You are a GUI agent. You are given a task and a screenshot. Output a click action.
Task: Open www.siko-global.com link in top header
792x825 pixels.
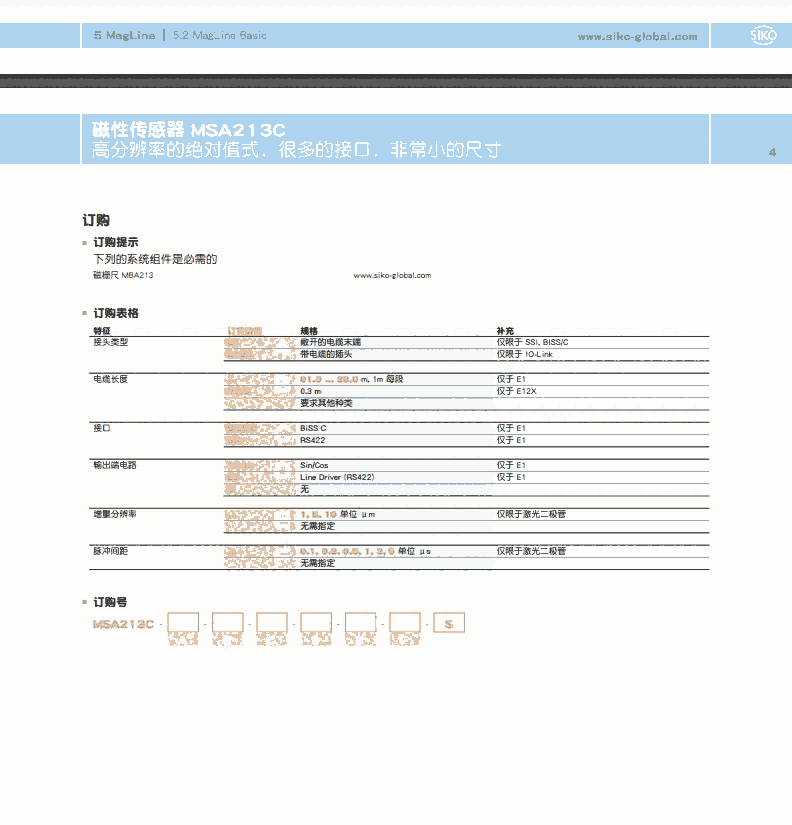point(637,36)
